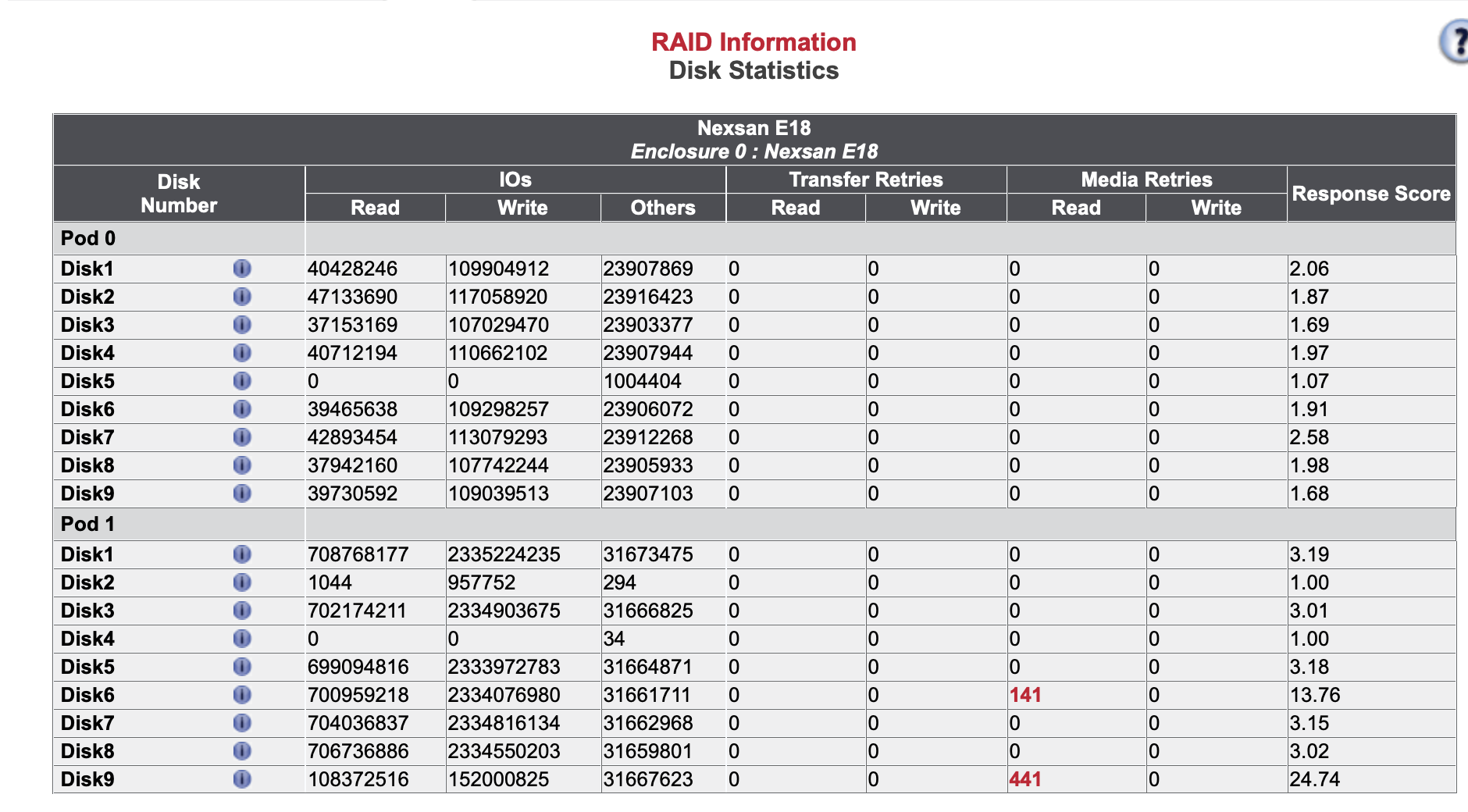The width and height of the screenshot is (1468, 812).
Task: Click the Disk Number column header
Action: pos(179,194)
